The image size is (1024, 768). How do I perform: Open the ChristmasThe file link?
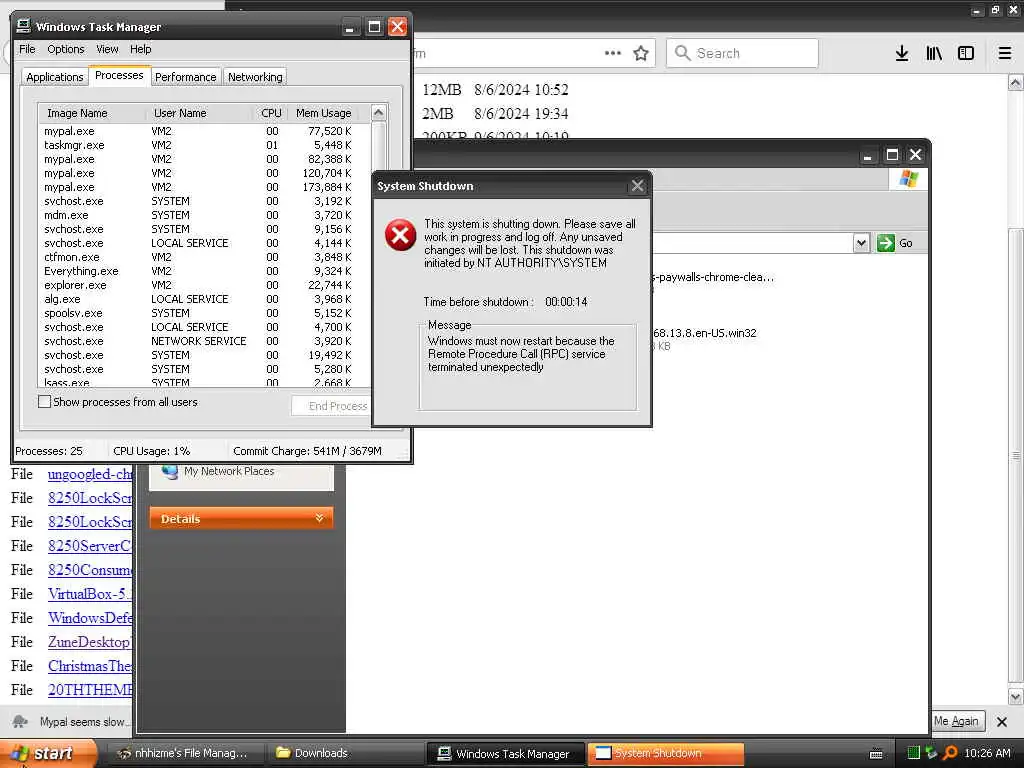coord(89,666)
